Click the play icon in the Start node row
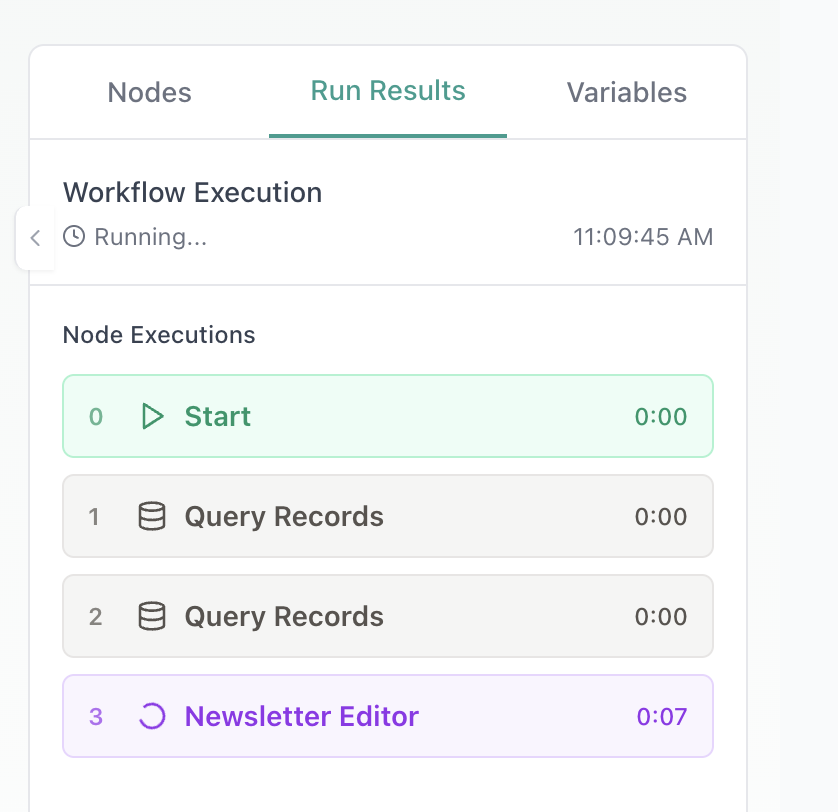Image resolution: width=838 pixels, height=812 pixels. coord(152,416)
